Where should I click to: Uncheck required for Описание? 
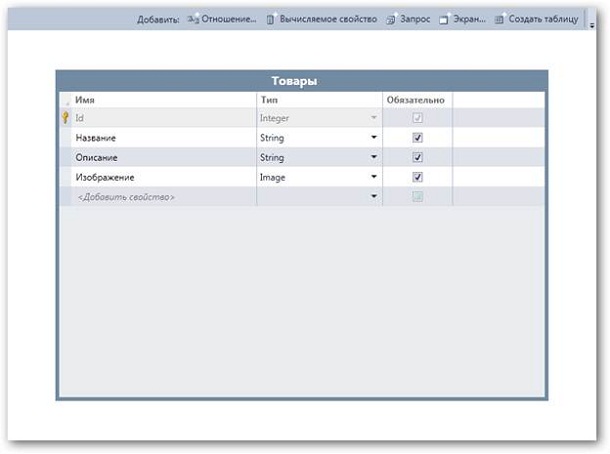pos(417,157)
